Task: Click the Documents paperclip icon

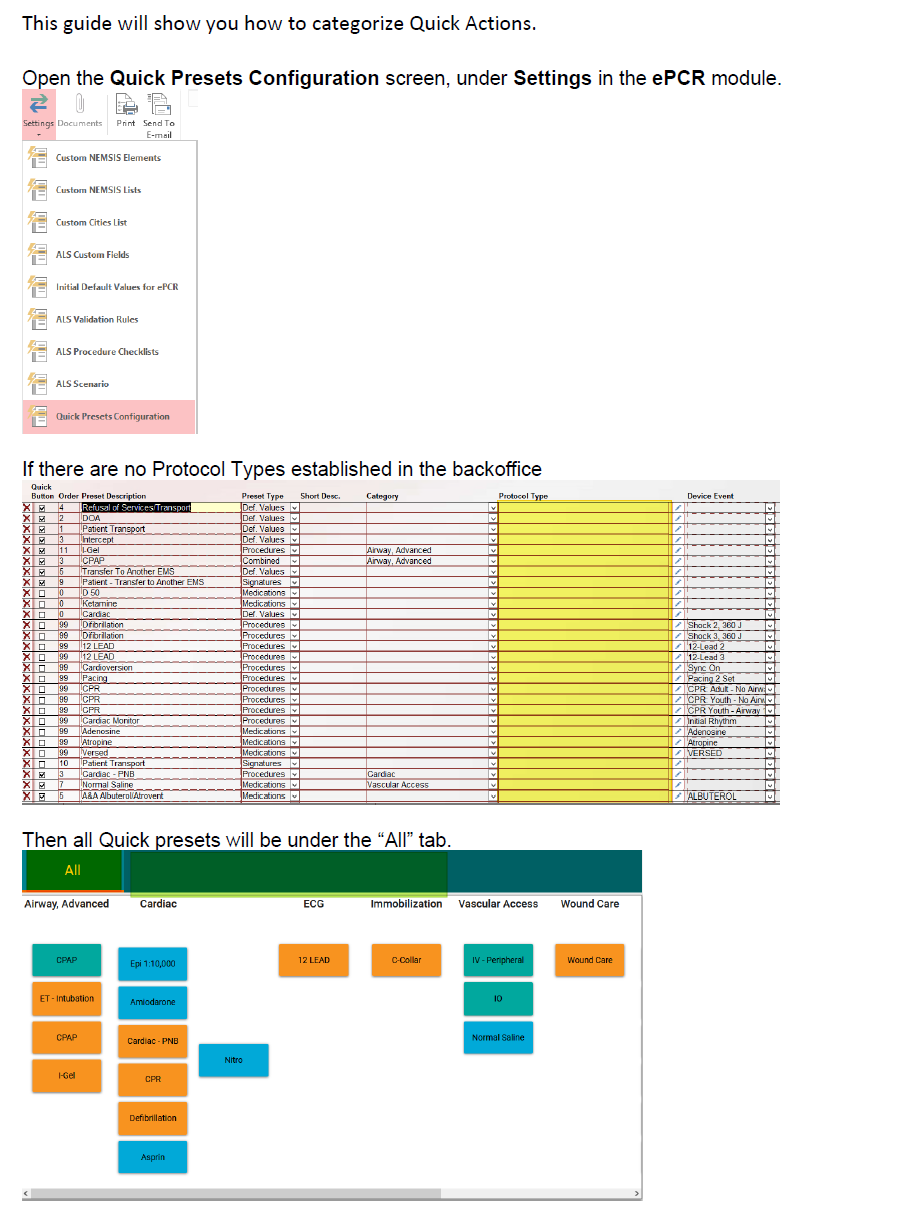Action: coord(80,103)
